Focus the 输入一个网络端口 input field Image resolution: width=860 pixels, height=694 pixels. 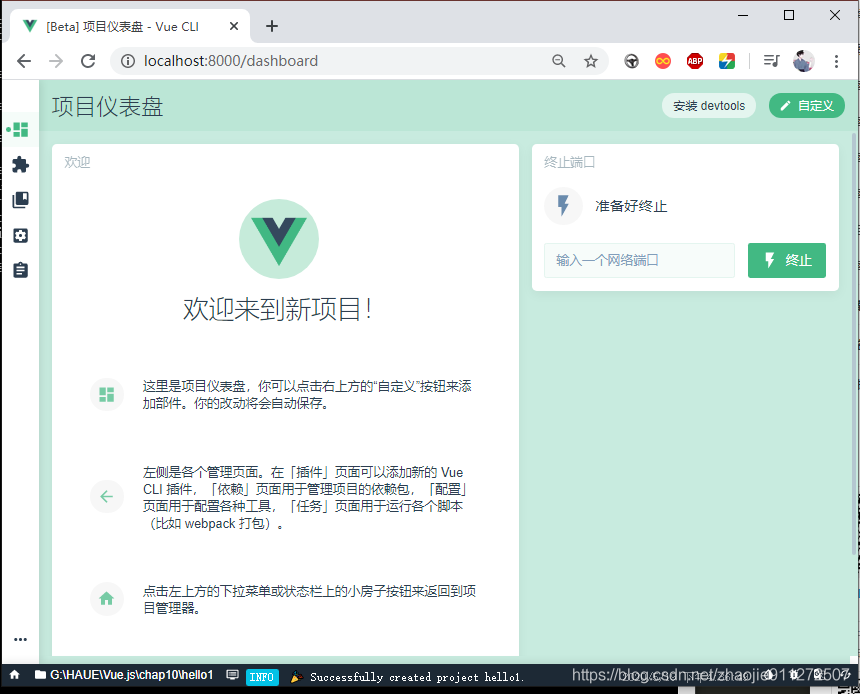639,260
